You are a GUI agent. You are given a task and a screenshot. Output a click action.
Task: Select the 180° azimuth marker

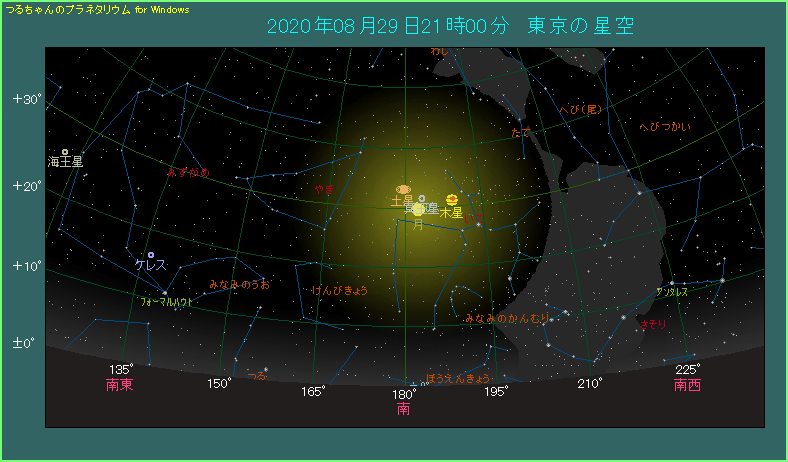point(404,393)
